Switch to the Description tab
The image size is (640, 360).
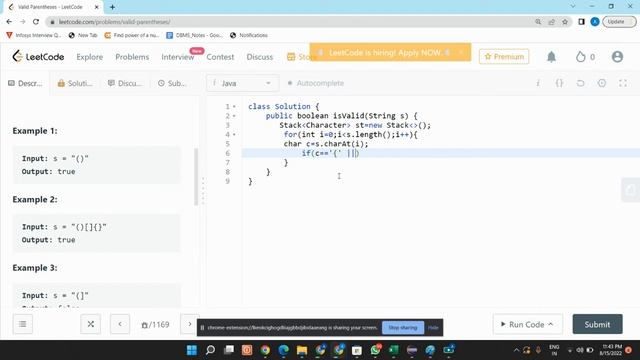[x=25, y=83]
